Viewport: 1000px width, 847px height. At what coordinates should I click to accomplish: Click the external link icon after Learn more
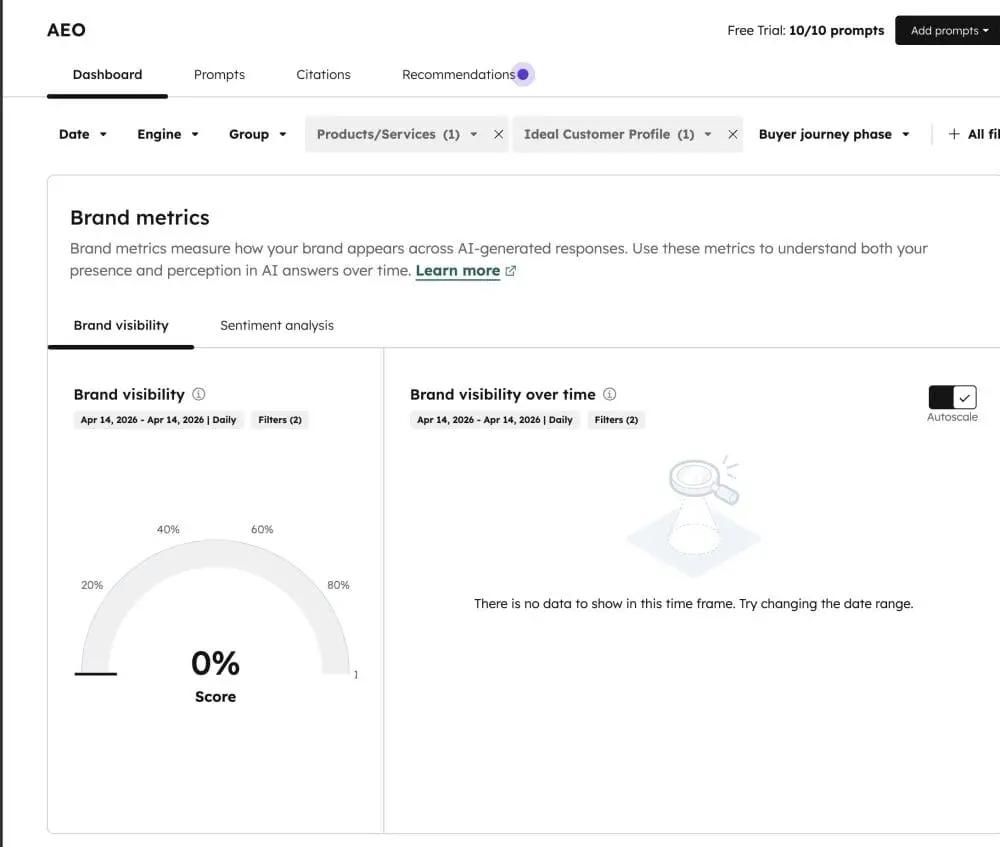coord(511,271)
